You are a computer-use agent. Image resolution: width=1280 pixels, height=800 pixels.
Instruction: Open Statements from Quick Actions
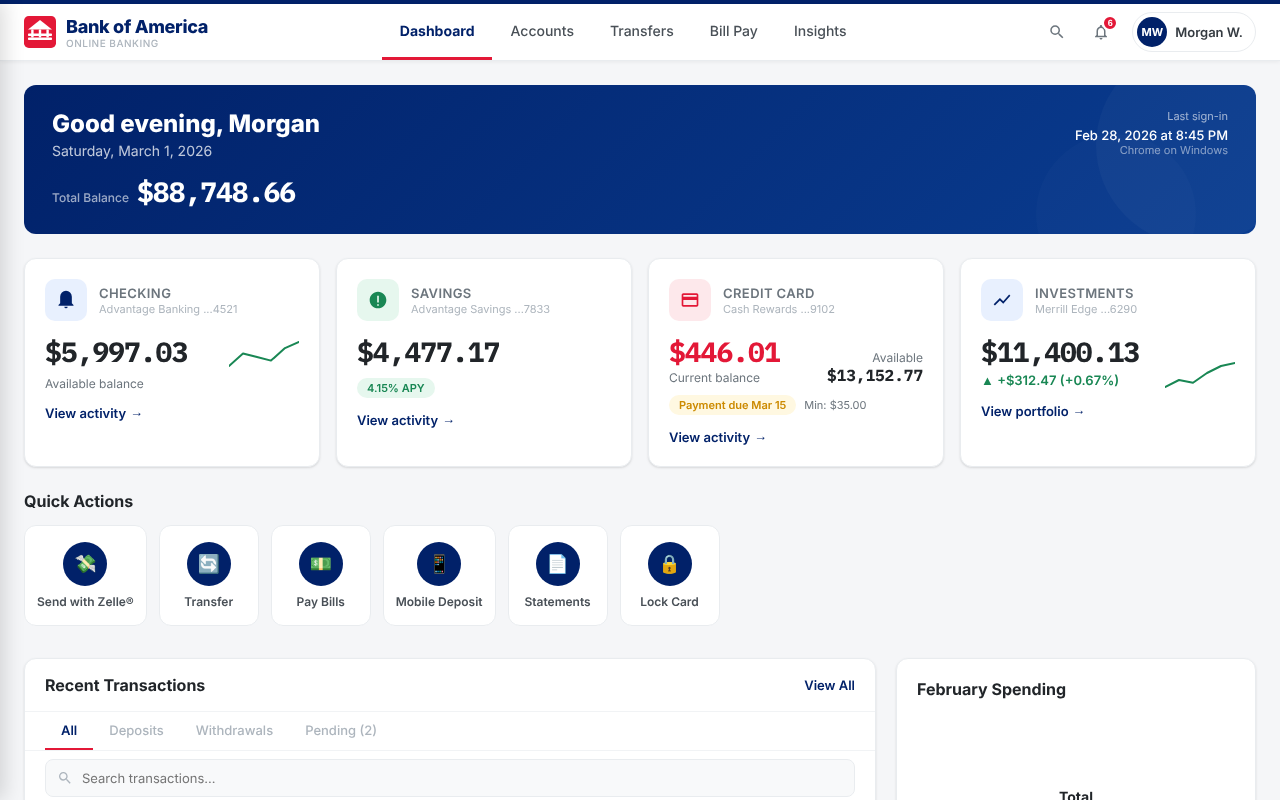coord(557,563)
